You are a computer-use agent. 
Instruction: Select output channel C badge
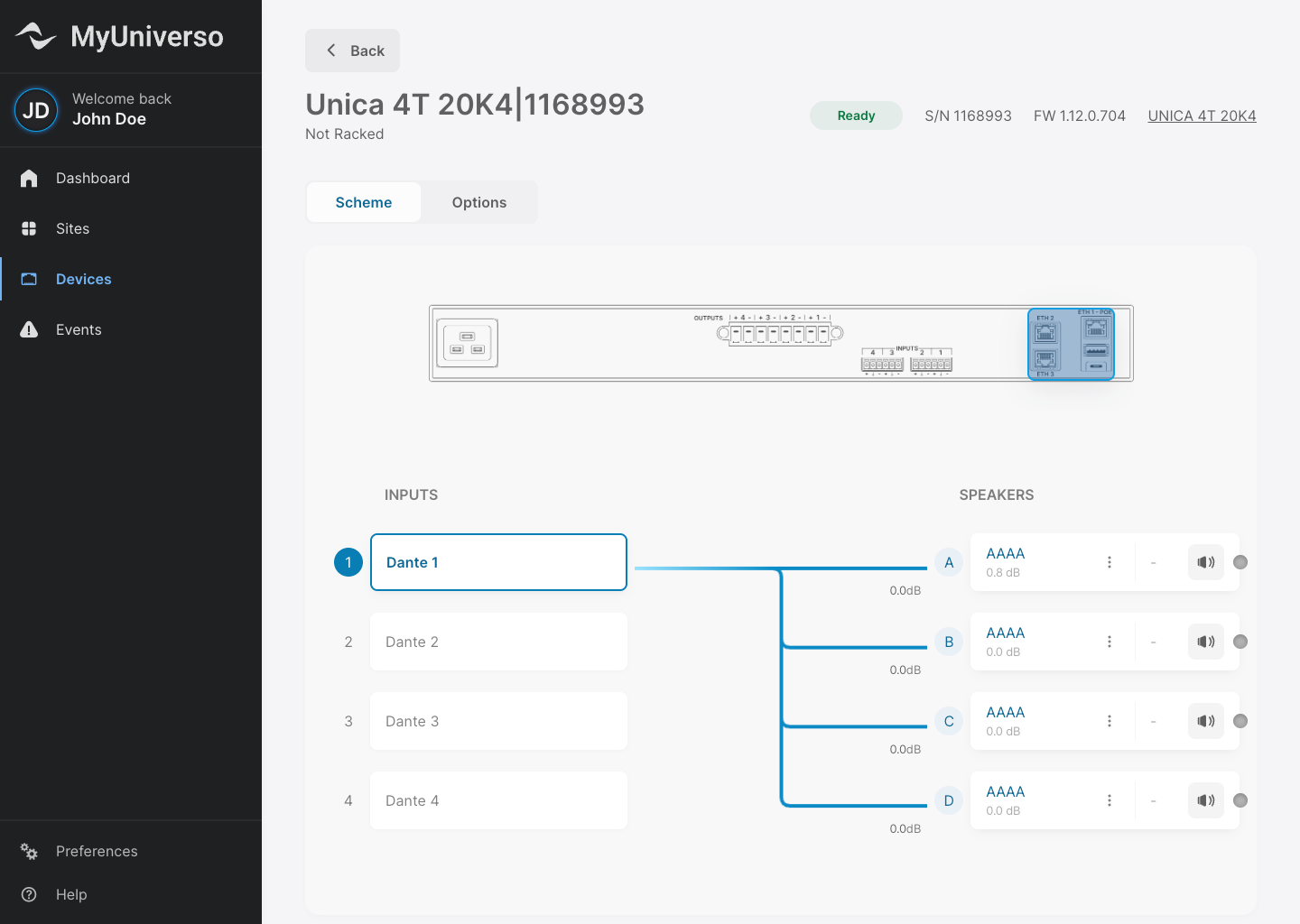[x=949, y=721]
